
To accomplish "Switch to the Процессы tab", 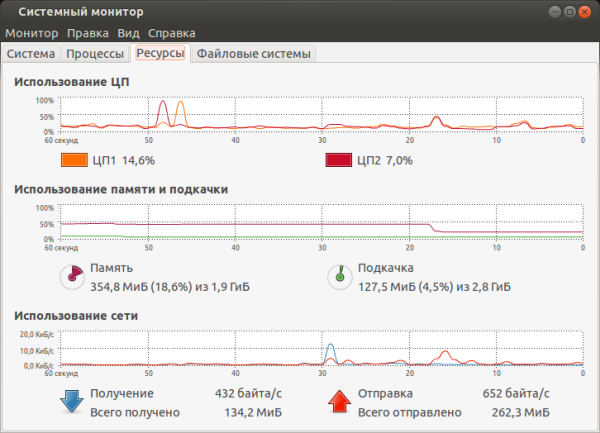I will coord(95,54).
